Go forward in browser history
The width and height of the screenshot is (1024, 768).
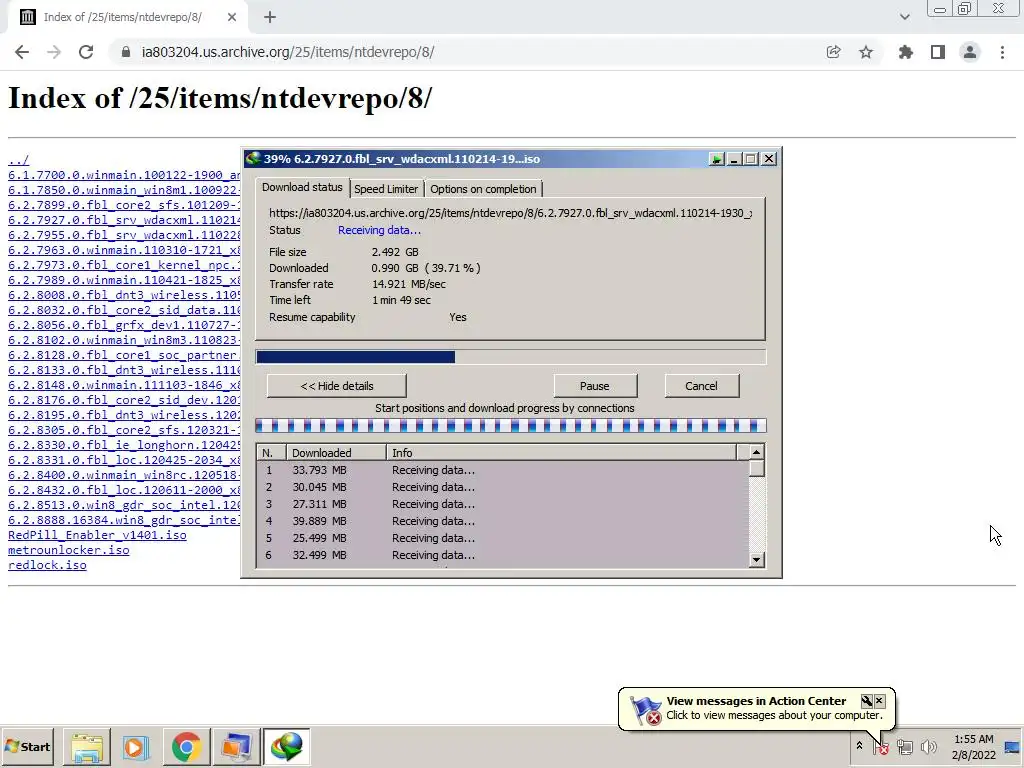54,52
